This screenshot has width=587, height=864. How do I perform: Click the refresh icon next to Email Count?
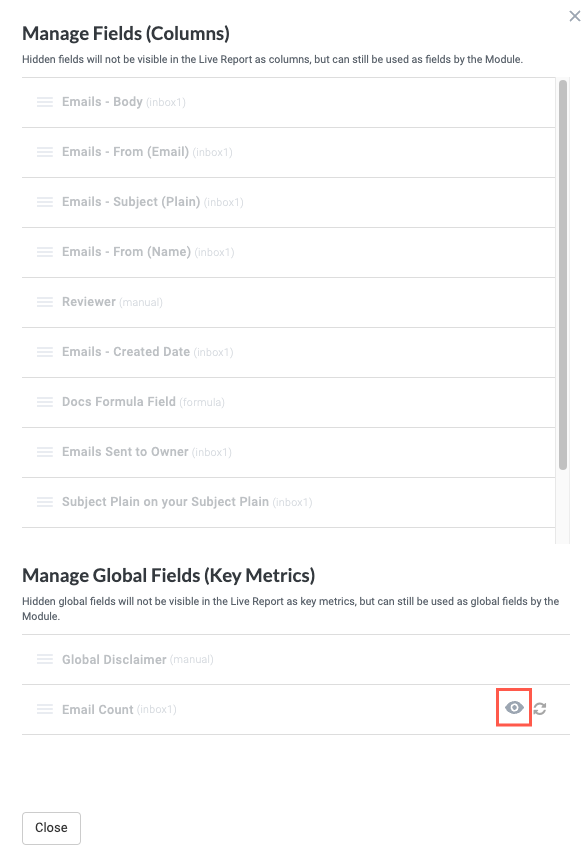pyautogui.click(x=538, y=709)
